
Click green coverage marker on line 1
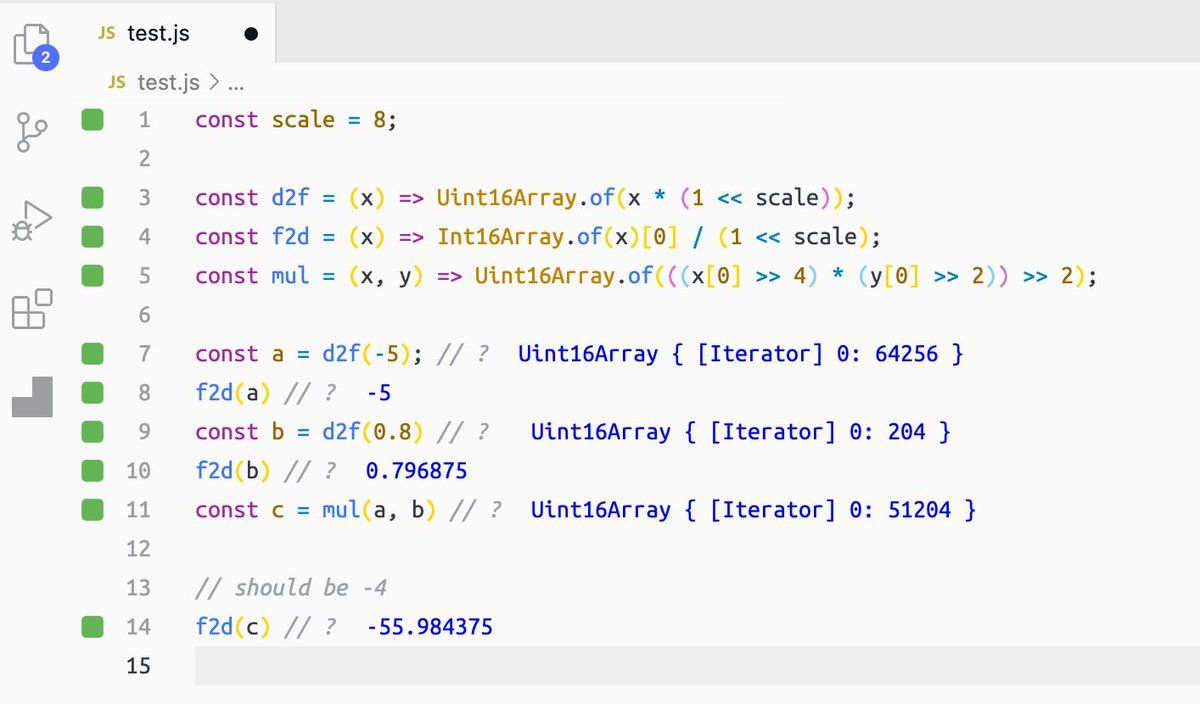93,120
